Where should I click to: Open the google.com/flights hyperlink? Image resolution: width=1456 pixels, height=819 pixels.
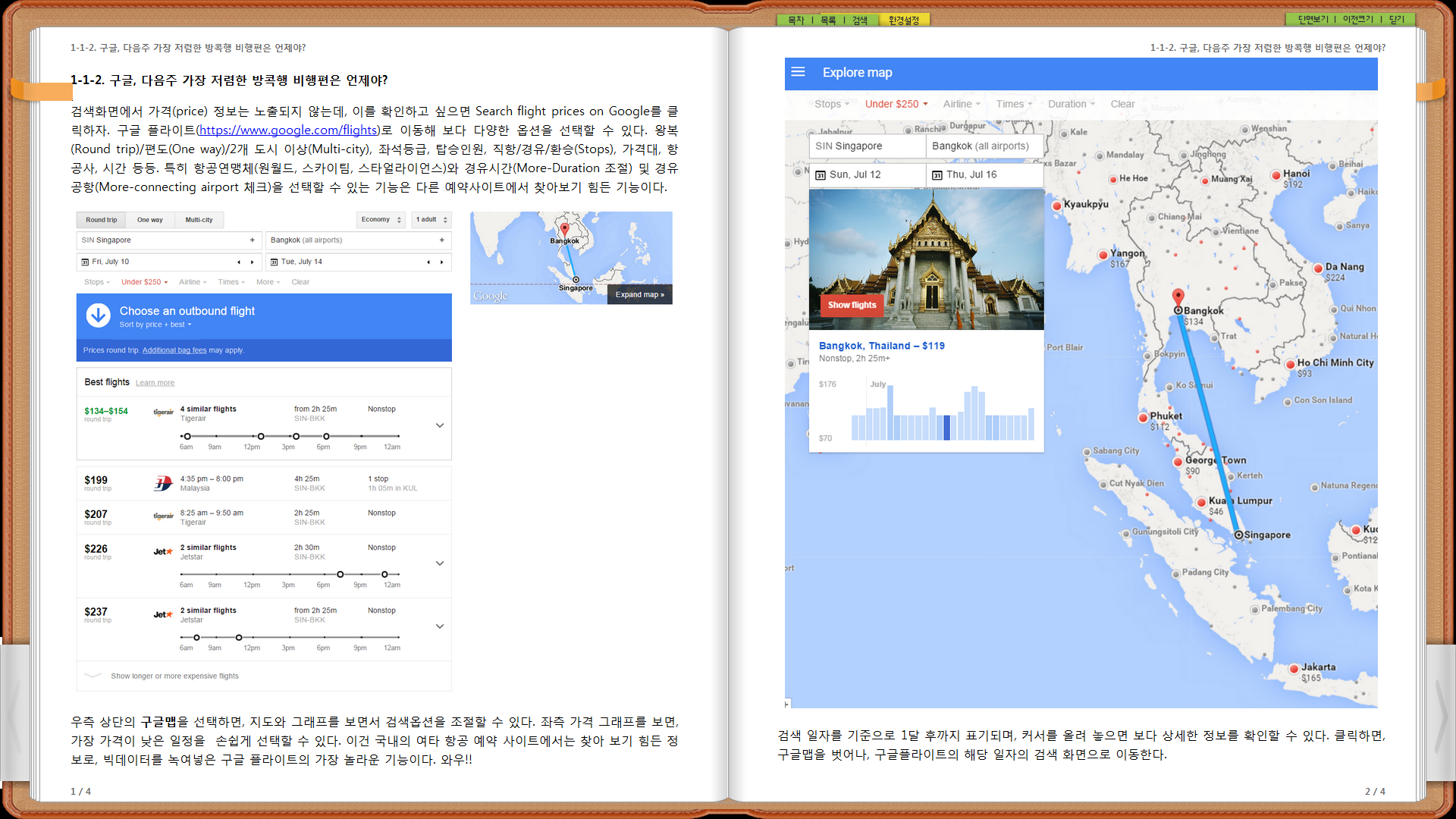[x=288, y=130]
